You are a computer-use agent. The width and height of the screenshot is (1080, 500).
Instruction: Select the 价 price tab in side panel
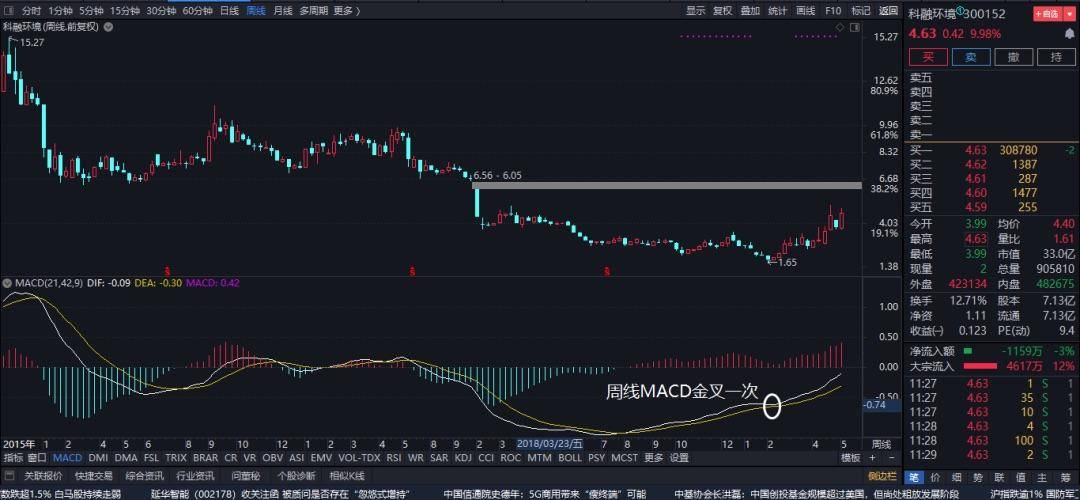tap(935, 477)
